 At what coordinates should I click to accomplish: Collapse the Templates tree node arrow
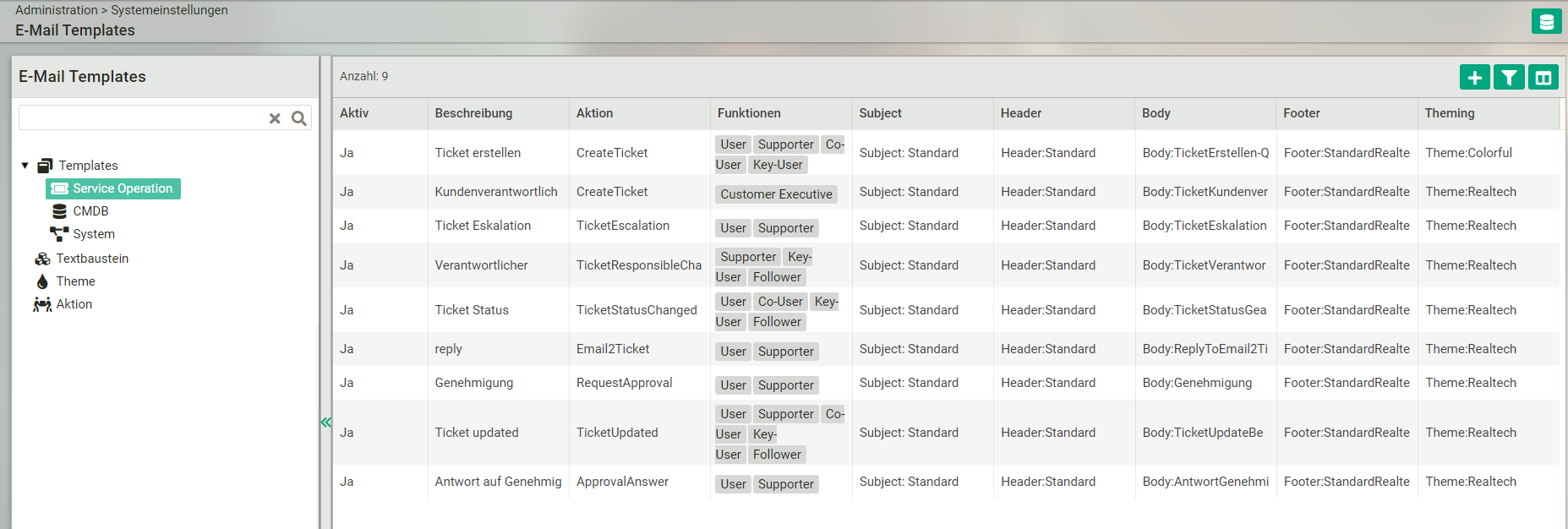(x=25, y=166)
